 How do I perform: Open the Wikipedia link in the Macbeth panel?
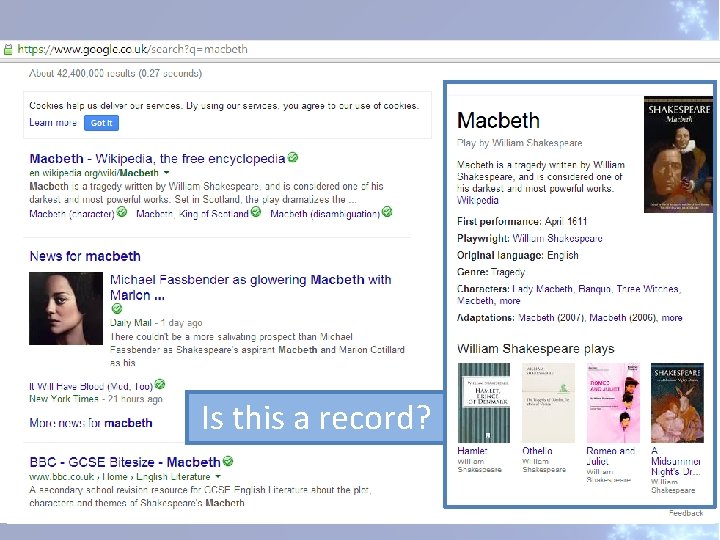tap(478, 200)
